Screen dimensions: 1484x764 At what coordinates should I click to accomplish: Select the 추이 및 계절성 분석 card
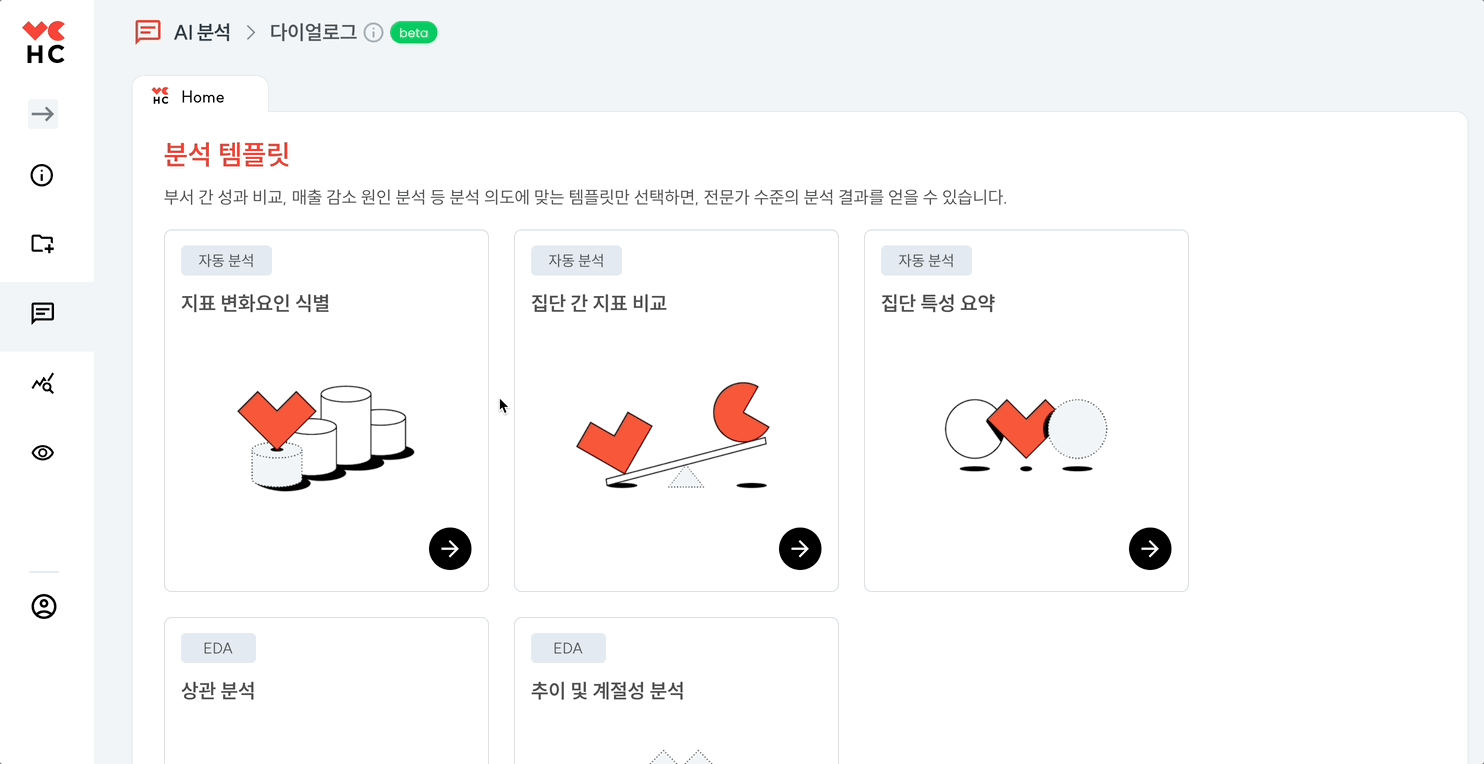[x=676, y=690]
